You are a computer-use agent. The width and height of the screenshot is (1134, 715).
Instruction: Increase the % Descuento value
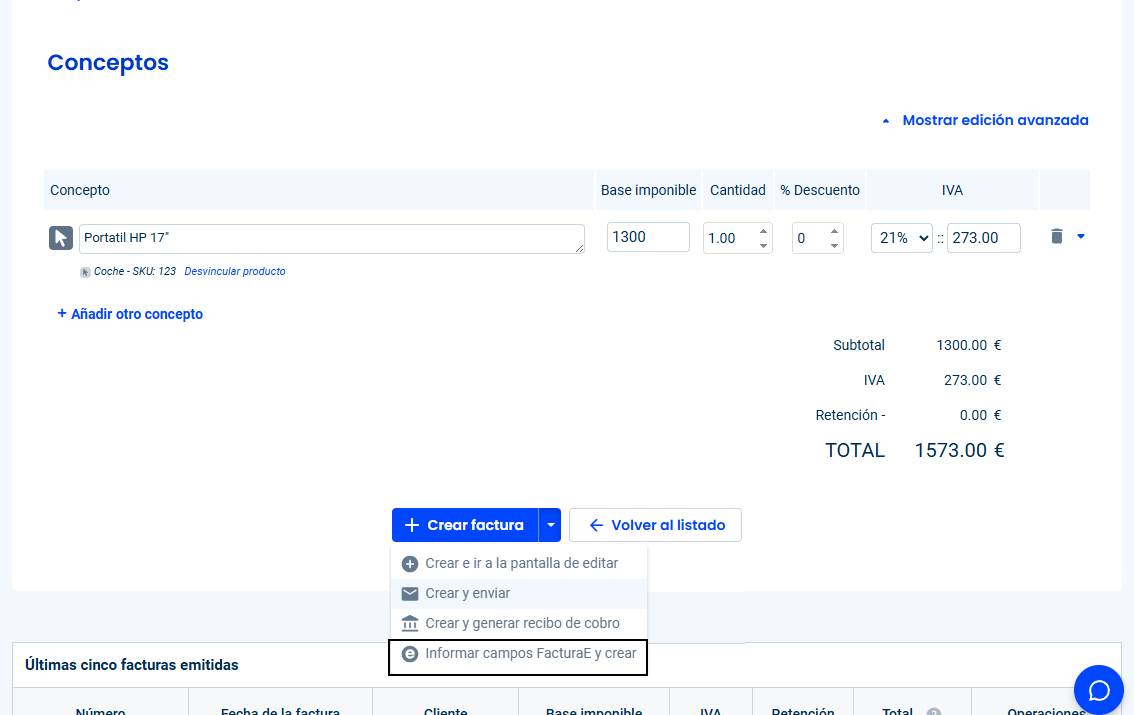pos(834,231)
